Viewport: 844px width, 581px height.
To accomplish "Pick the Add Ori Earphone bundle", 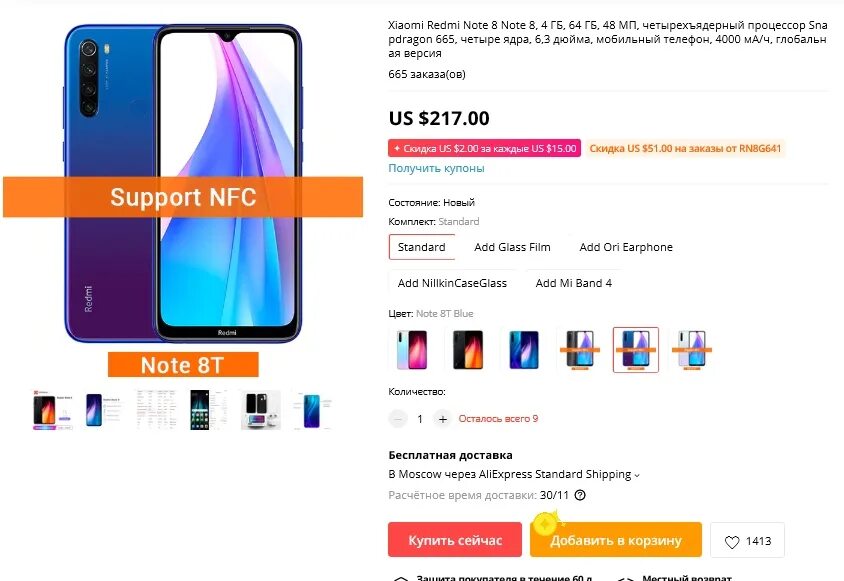I will (625, 247).
